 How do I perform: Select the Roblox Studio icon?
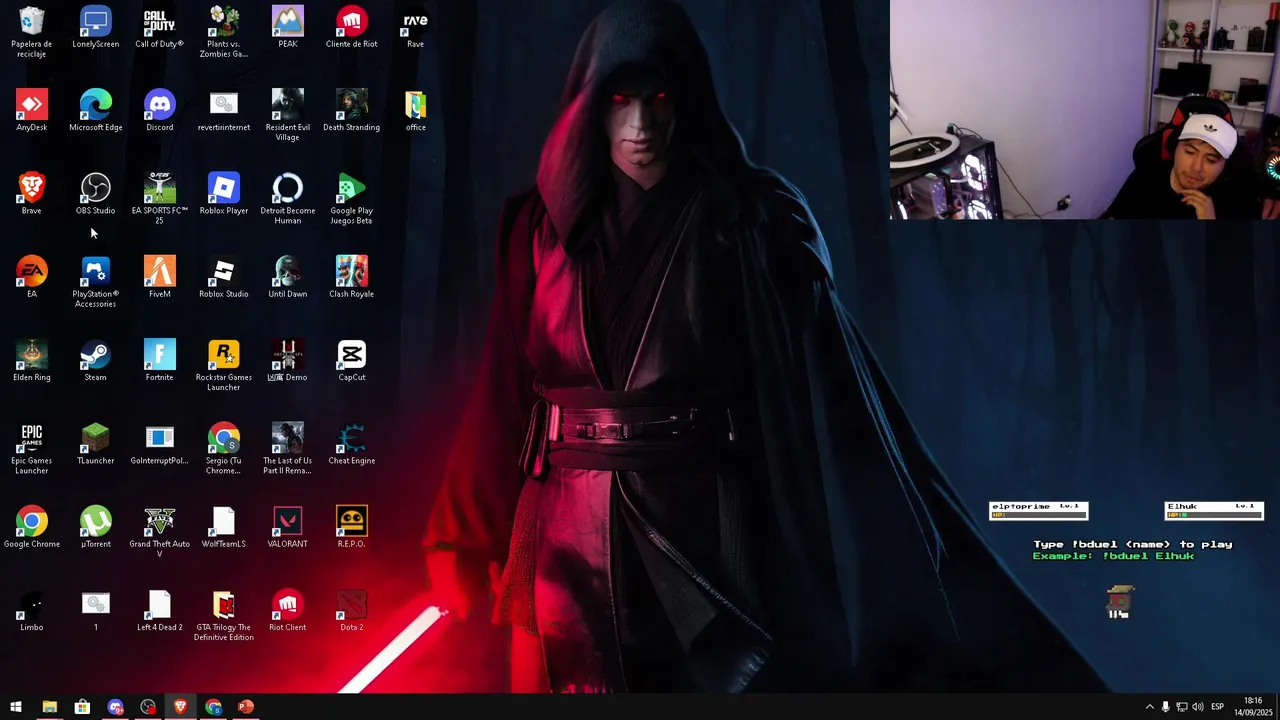pyautogui.click(x=224, y=277)
